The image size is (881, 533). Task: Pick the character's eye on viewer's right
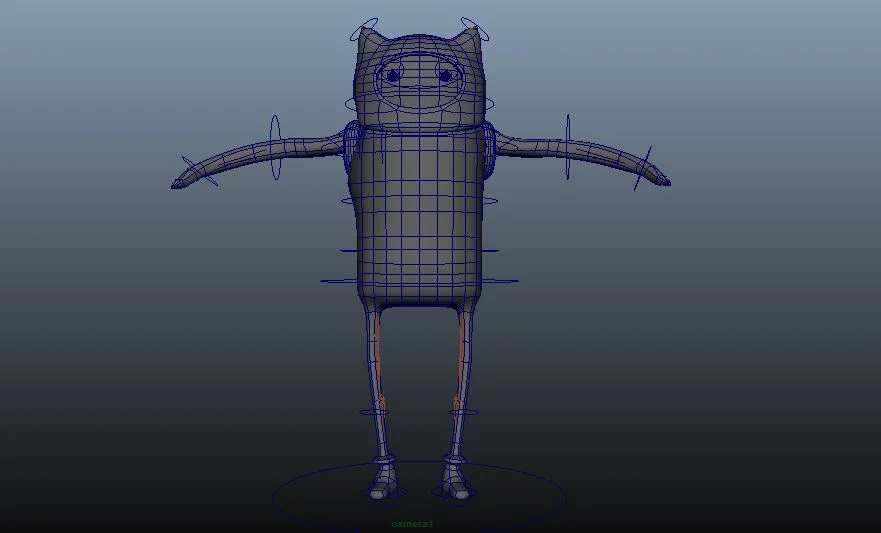(x=446, y=75)
